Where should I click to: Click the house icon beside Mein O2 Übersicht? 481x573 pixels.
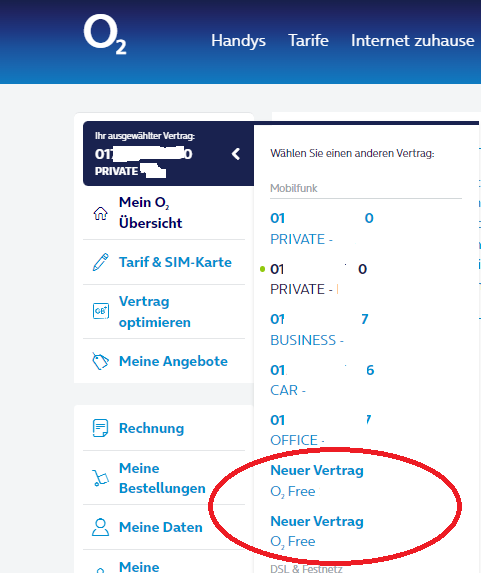point(101,213)
